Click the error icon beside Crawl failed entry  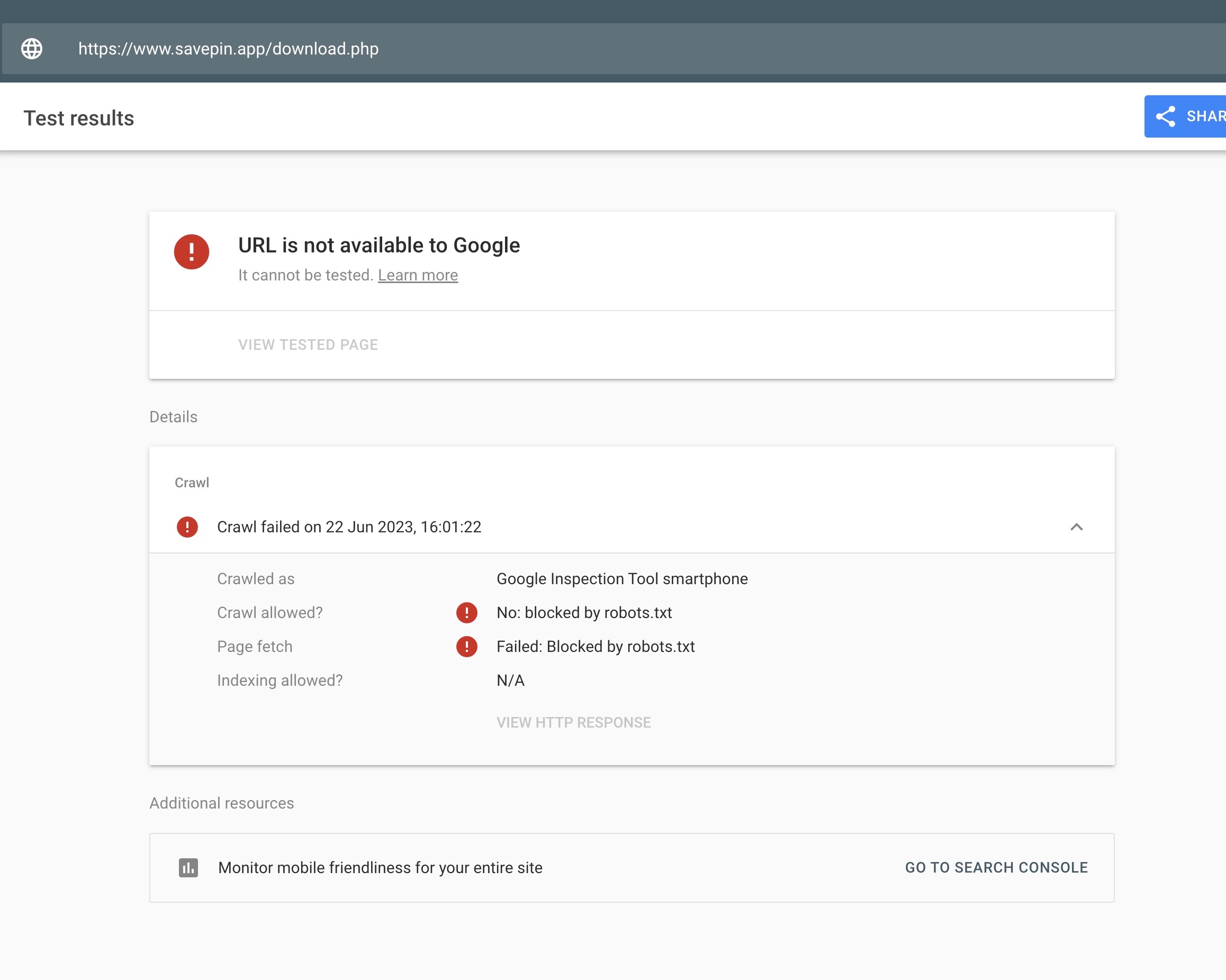coord(187,527)
